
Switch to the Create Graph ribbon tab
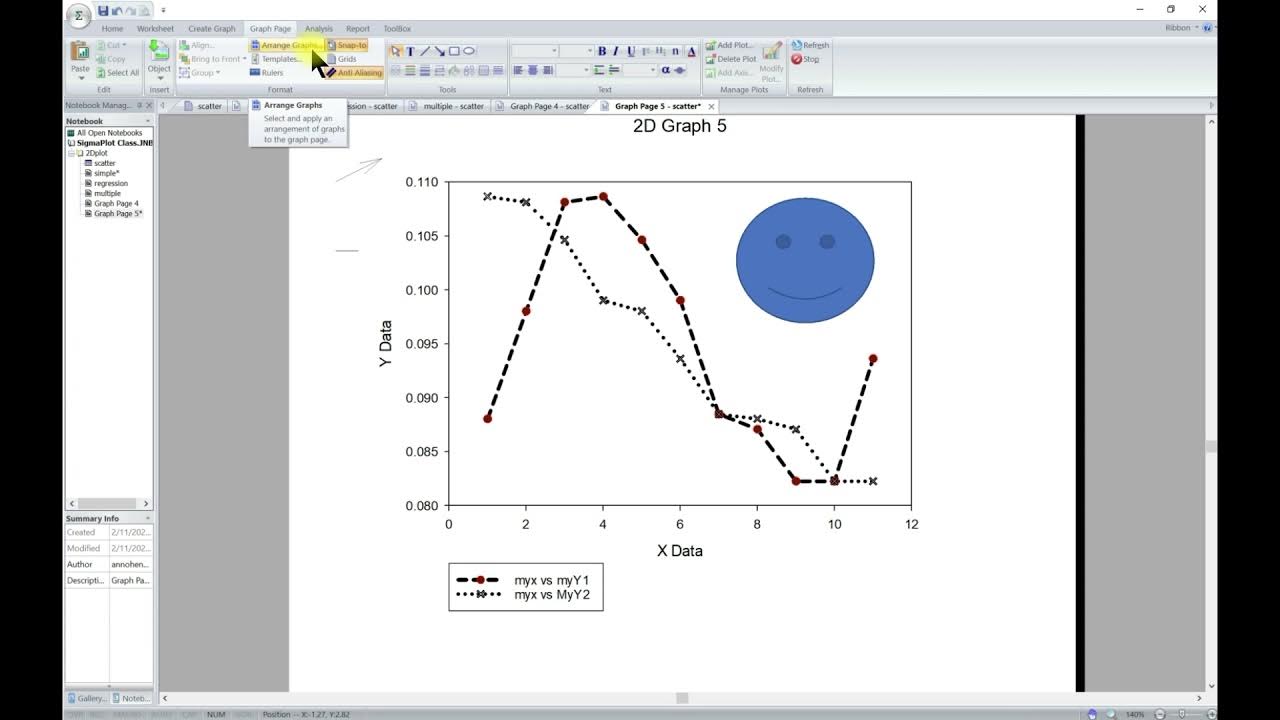pyautogui.click(x=212, y=29)
